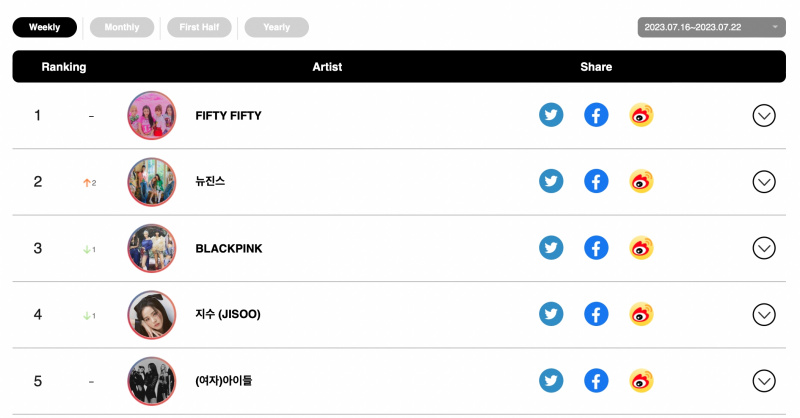Share (여자)아이들 on Weibo
This screenshot has height=418, width=800.
click(641, 381)
